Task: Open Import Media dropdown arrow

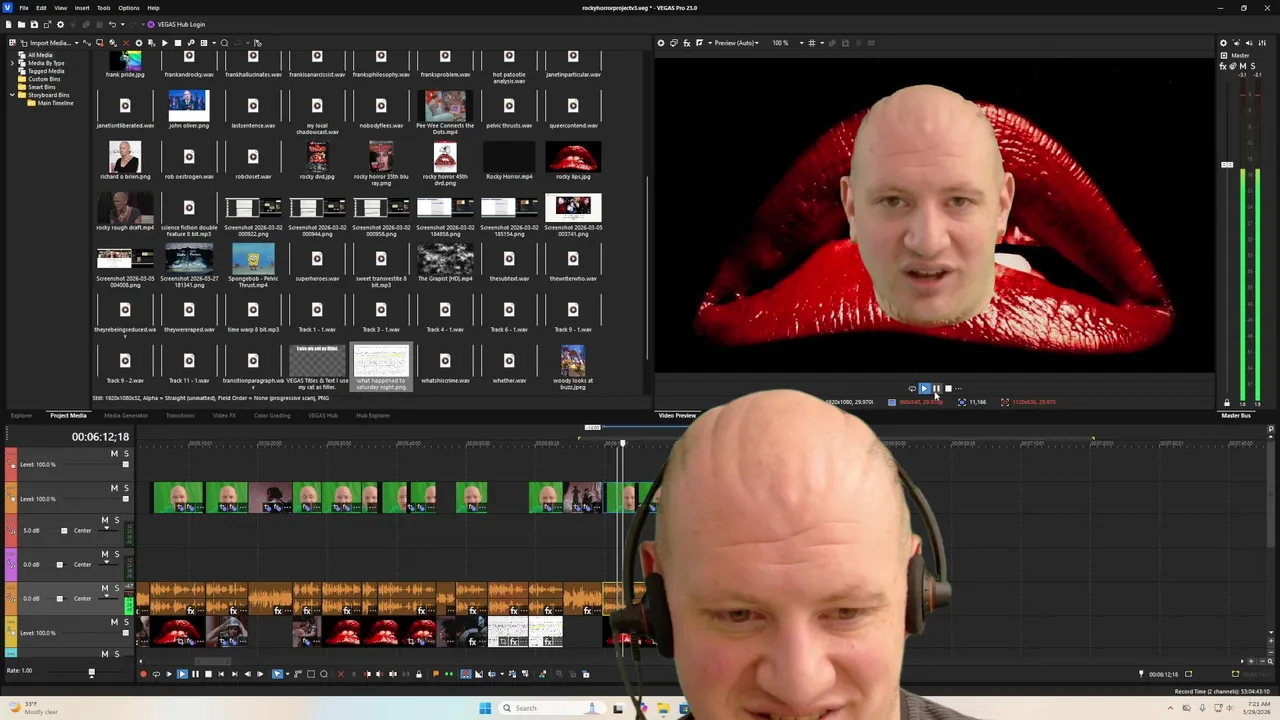Action: click(x=76, y=43)
